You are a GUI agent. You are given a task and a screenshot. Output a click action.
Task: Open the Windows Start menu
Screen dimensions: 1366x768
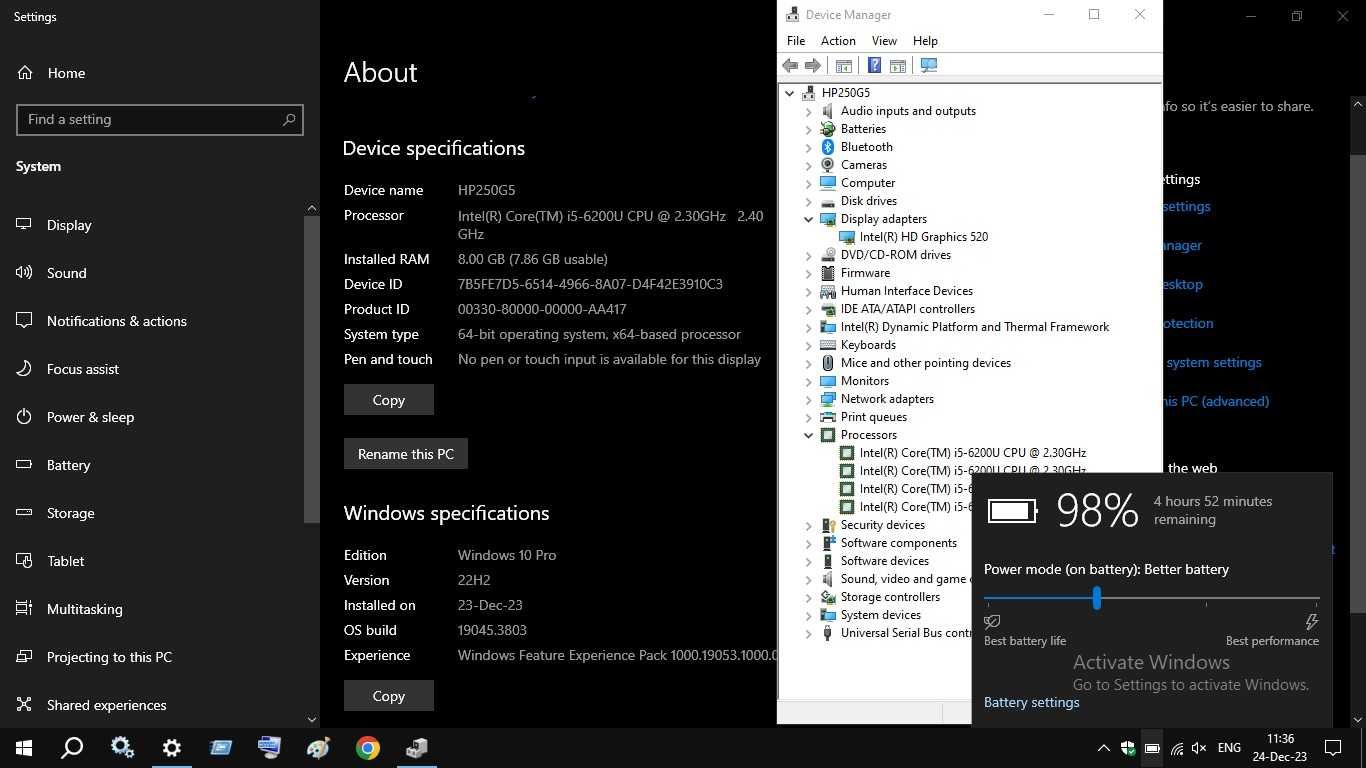tap(24, 748)
